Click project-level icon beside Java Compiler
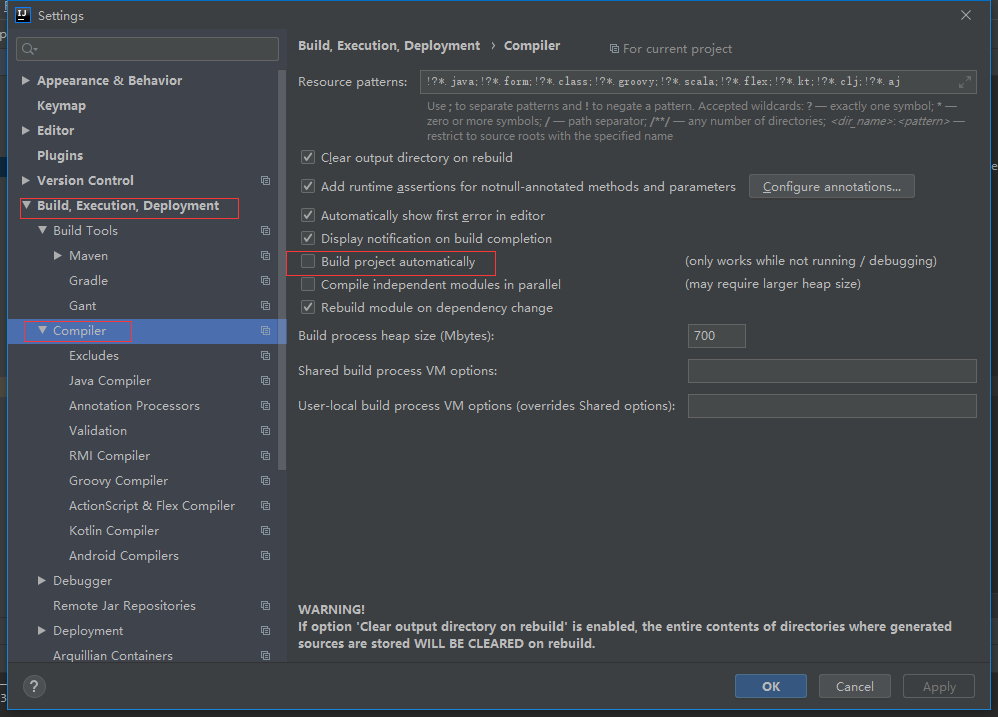Screen dimensions: 998x717 tap(265, 381)
